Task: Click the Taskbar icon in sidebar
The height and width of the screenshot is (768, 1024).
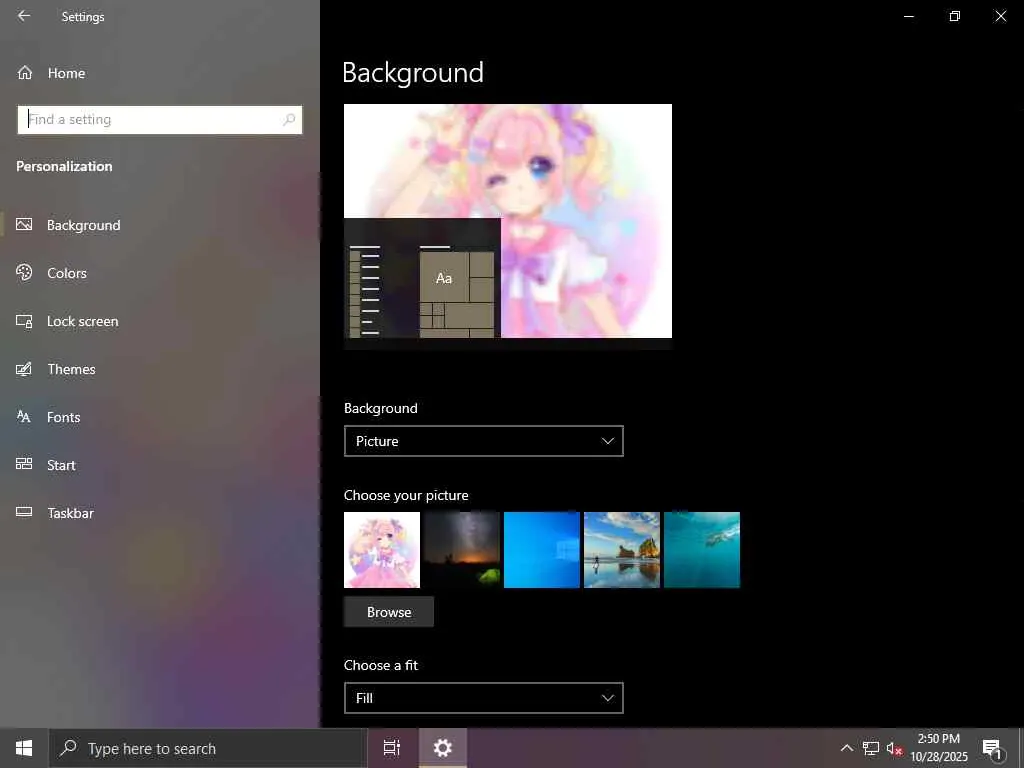Action: click(x=24, y=512)
